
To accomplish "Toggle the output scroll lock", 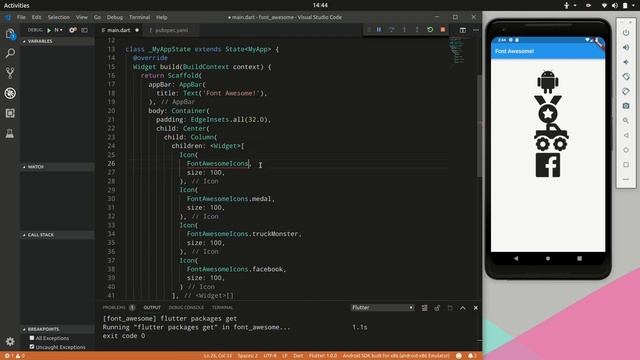I will point(437,308).
